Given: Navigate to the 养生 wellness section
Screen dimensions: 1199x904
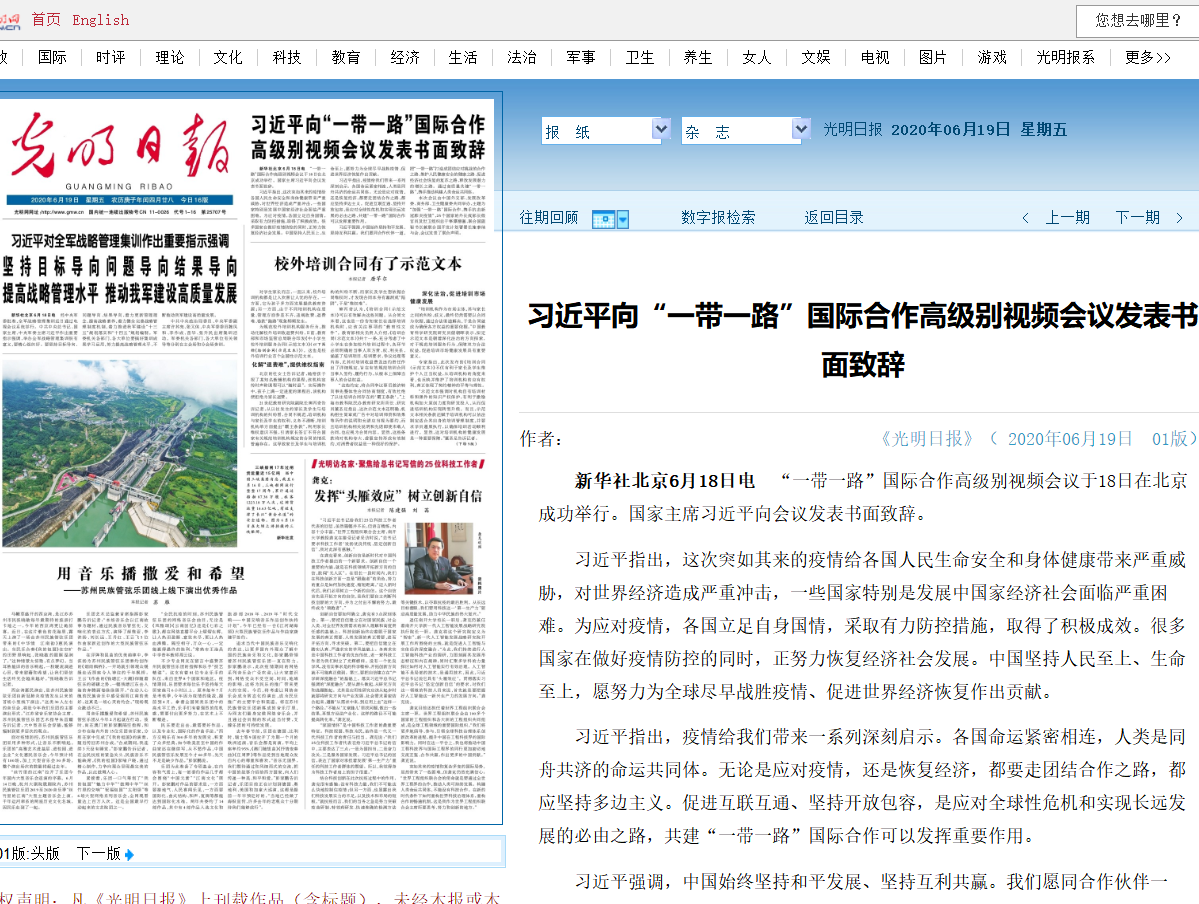Looking at the screenshot, I should click(697, 57).
